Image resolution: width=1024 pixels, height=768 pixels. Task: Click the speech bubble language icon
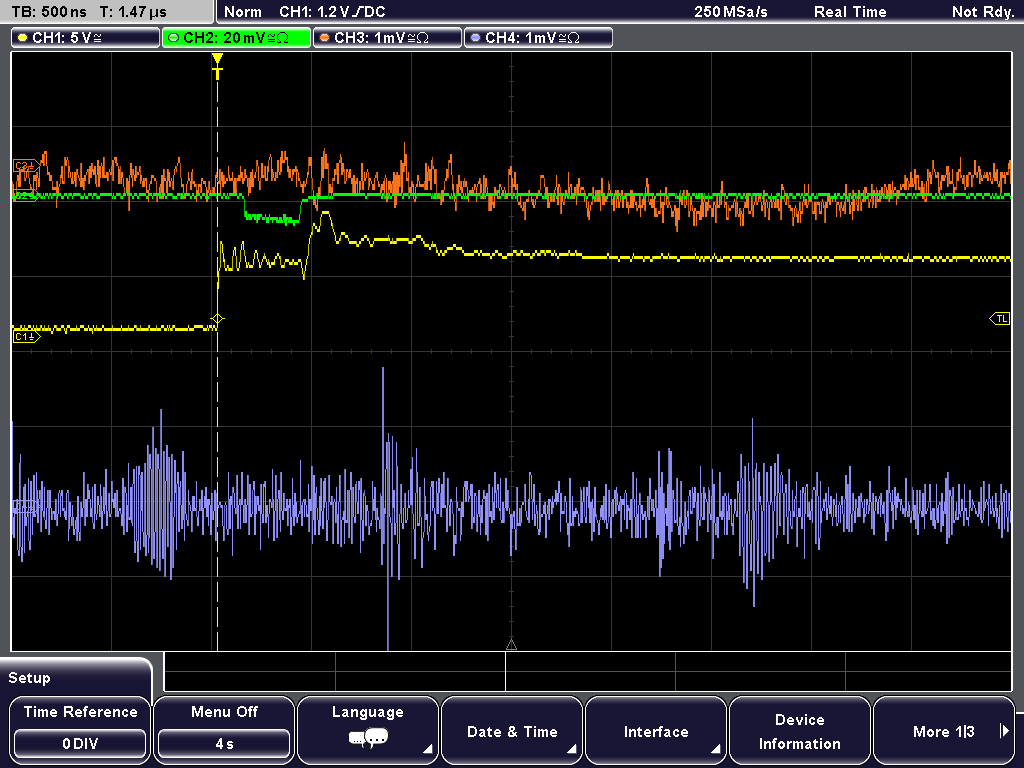(x=368, y=739)
